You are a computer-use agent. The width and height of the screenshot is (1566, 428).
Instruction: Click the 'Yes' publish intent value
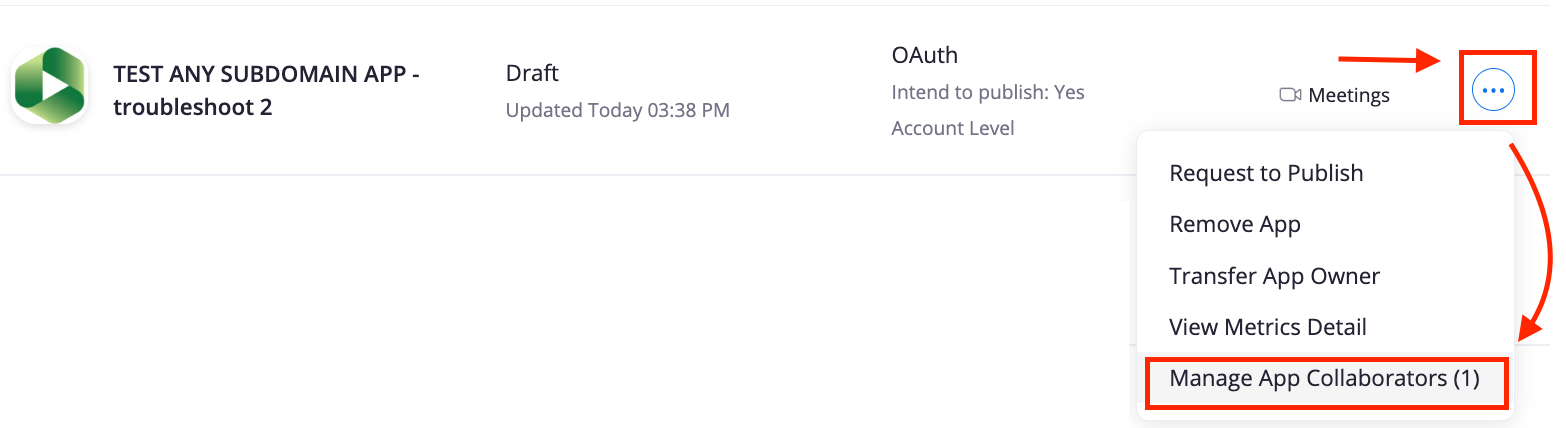click(1069, 92)
